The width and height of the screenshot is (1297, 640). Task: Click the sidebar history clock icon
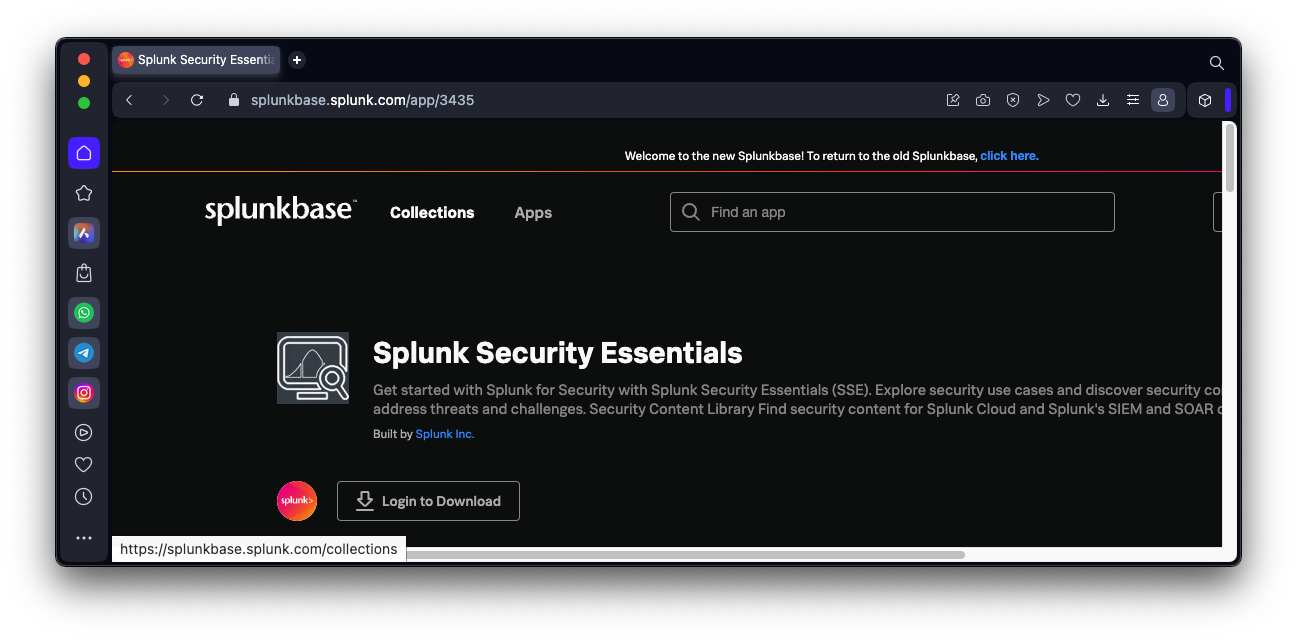[84, 497]
